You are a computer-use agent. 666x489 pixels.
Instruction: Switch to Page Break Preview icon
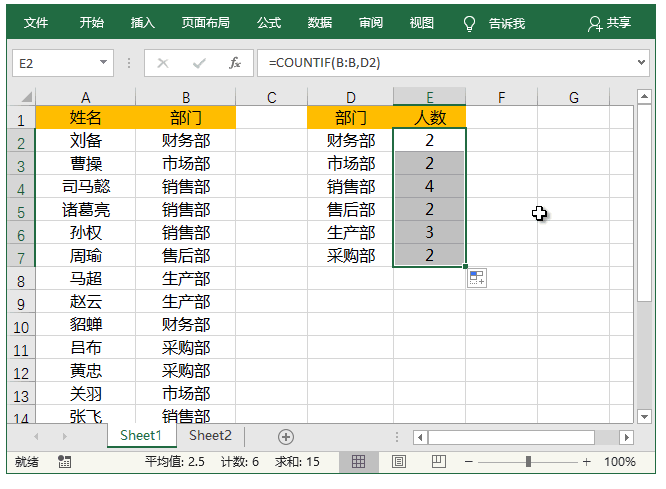pyautogui.click(x=438, y=462)
